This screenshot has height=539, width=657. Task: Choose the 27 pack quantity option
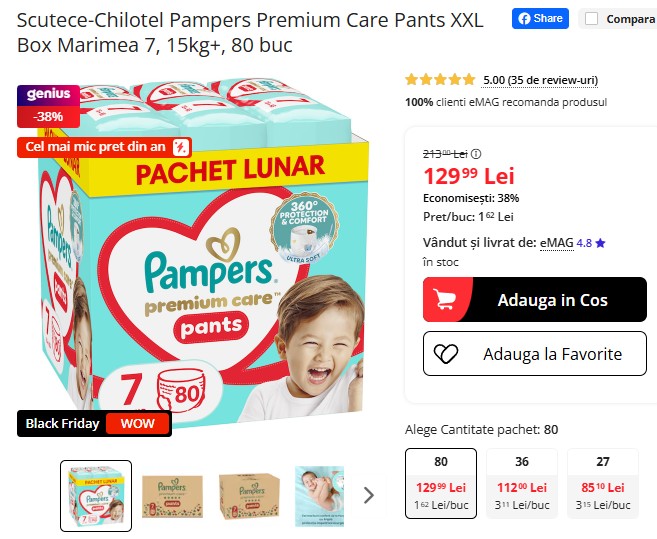coord(603,483)
